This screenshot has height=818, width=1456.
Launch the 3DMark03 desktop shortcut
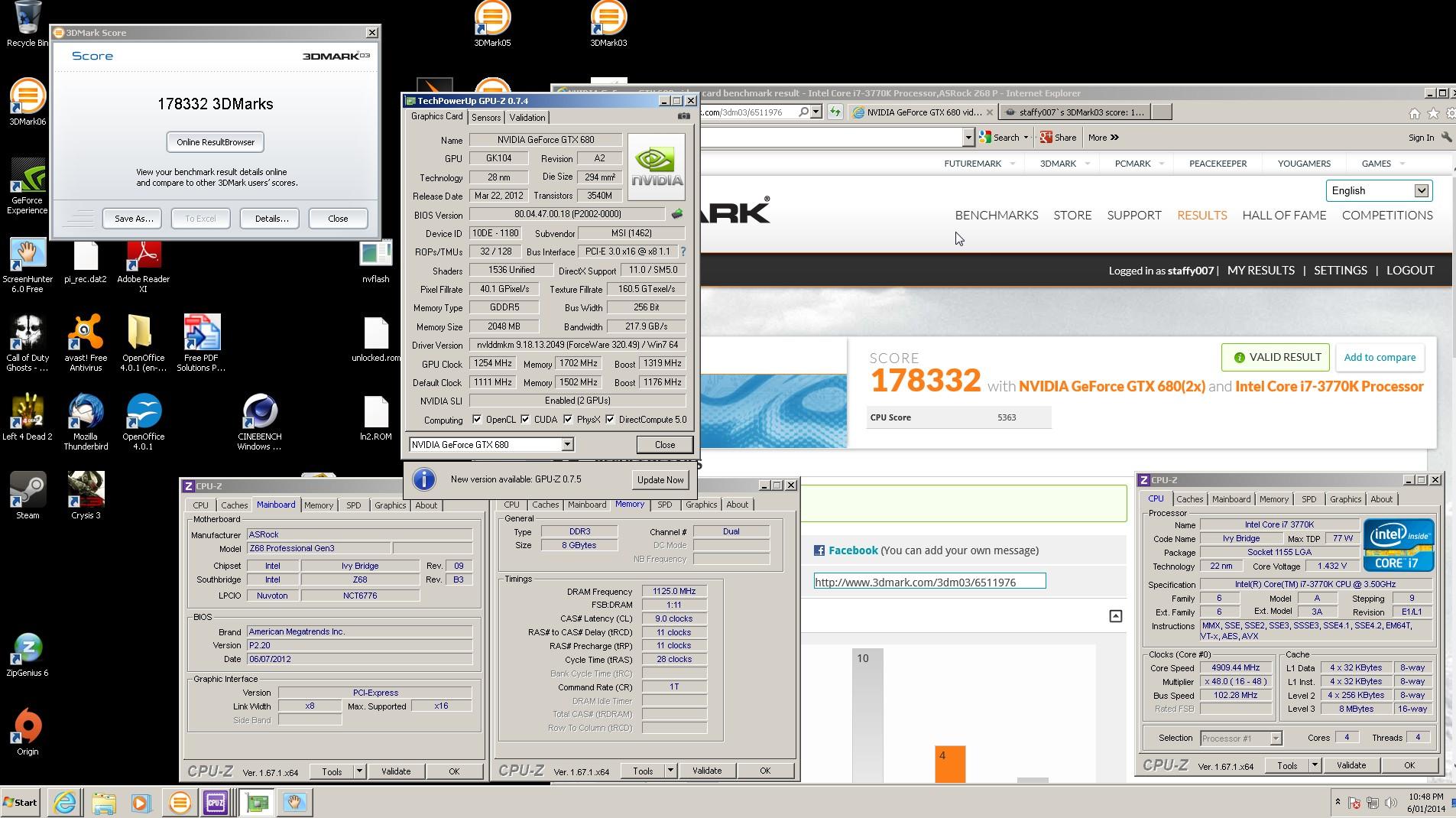coord(608,24)
